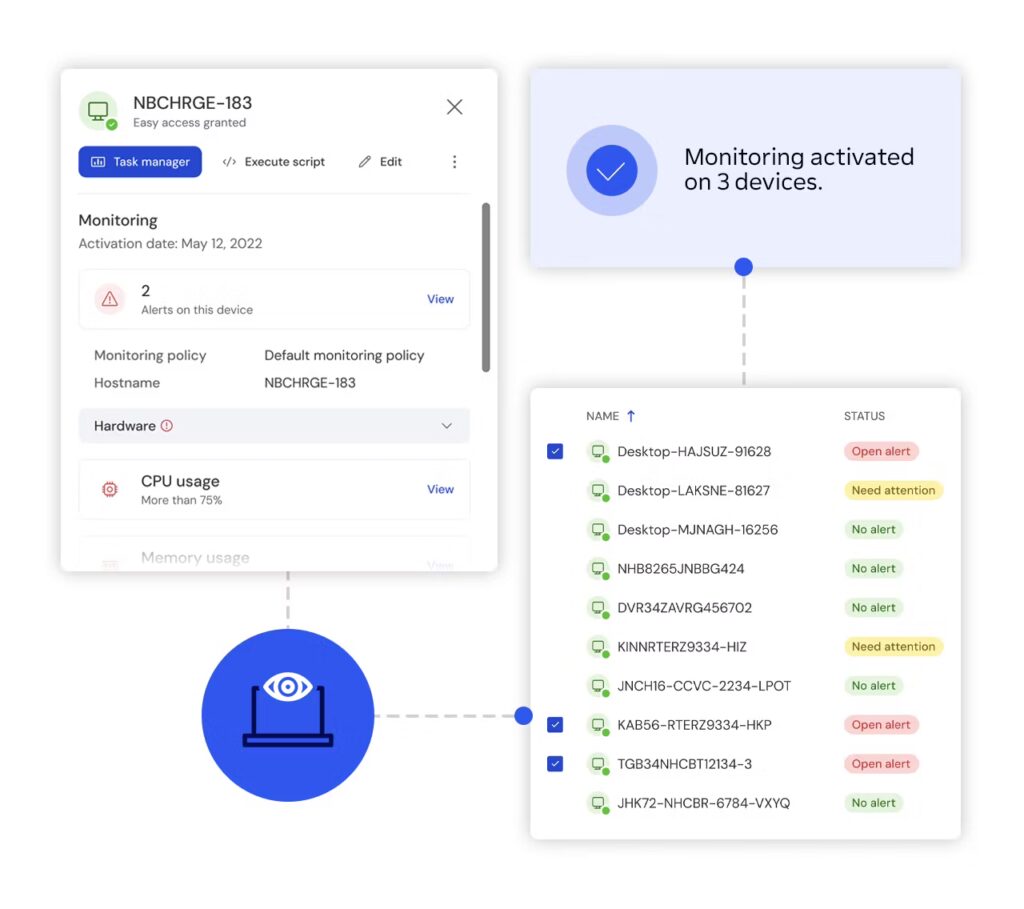Screen dimensions: 1024x909
Task: Click Execute script in device panel
Action: (x=274, y=161)
